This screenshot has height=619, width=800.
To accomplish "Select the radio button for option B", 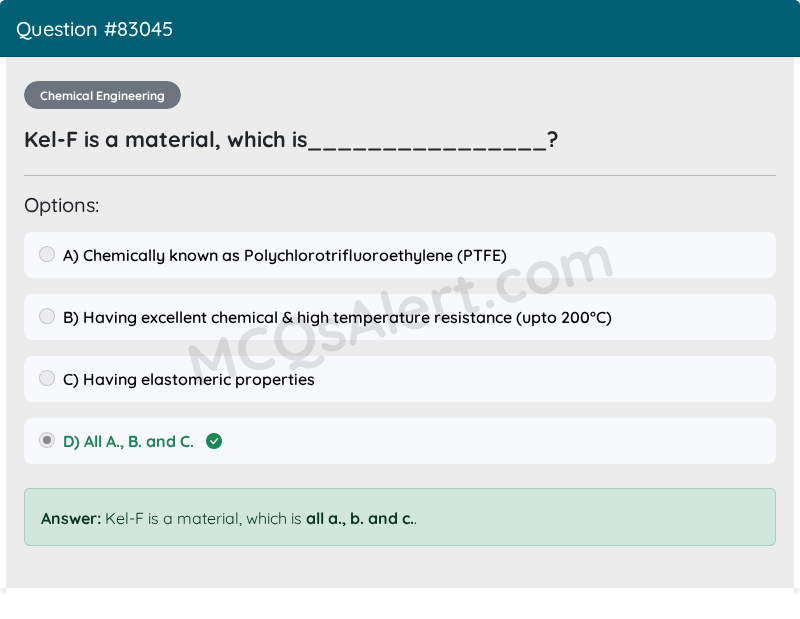I will [x=47, y=316].
